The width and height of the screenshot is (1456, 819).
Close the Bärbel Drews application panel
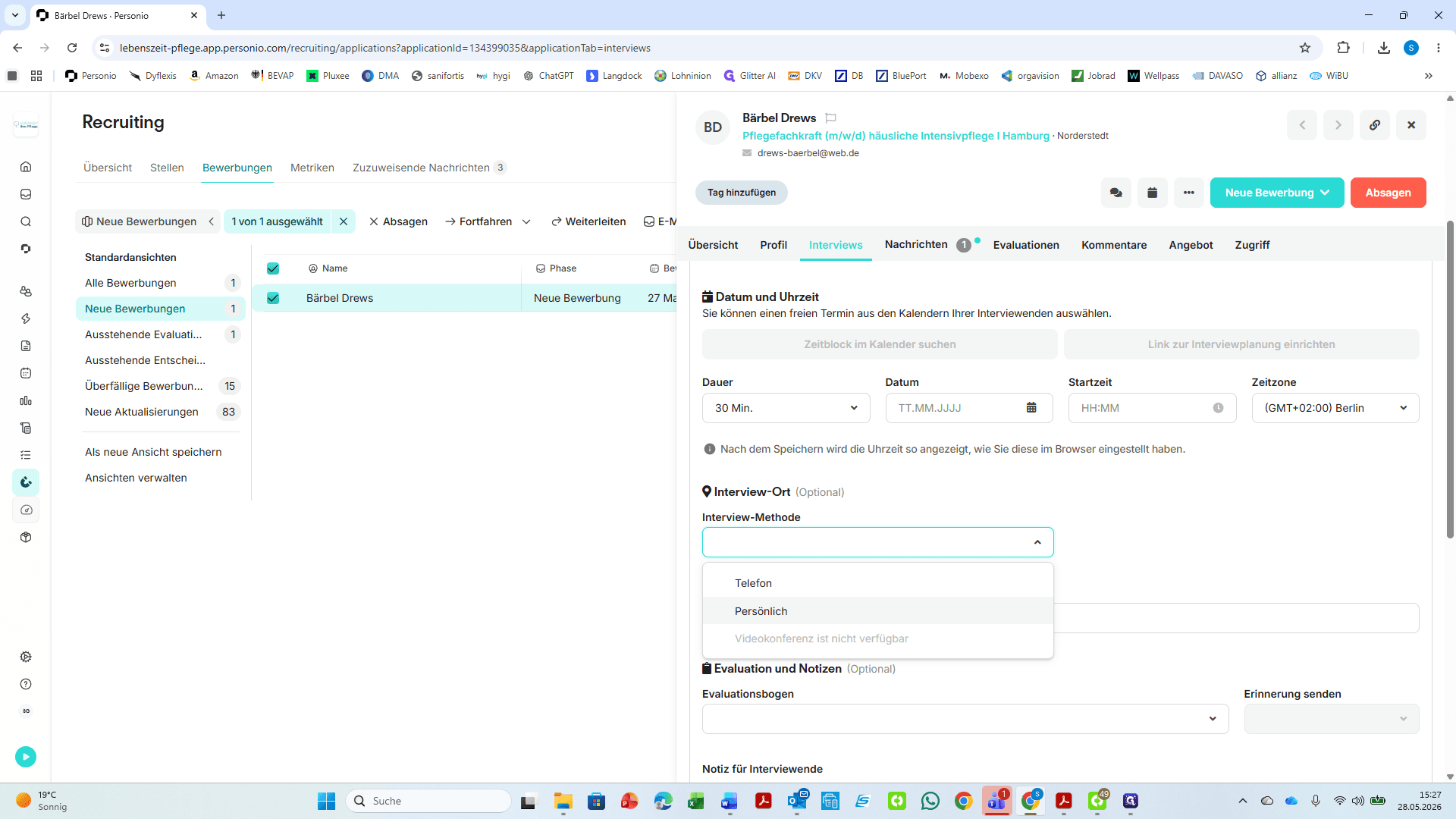click(1411, 125)
